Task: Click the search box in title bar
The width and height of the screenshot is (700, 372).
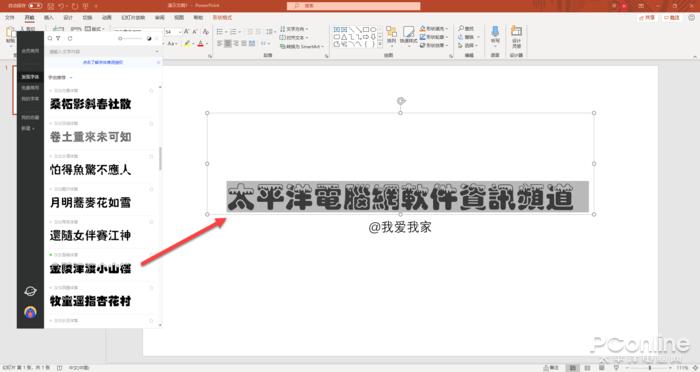Action: tap(354, 6)
